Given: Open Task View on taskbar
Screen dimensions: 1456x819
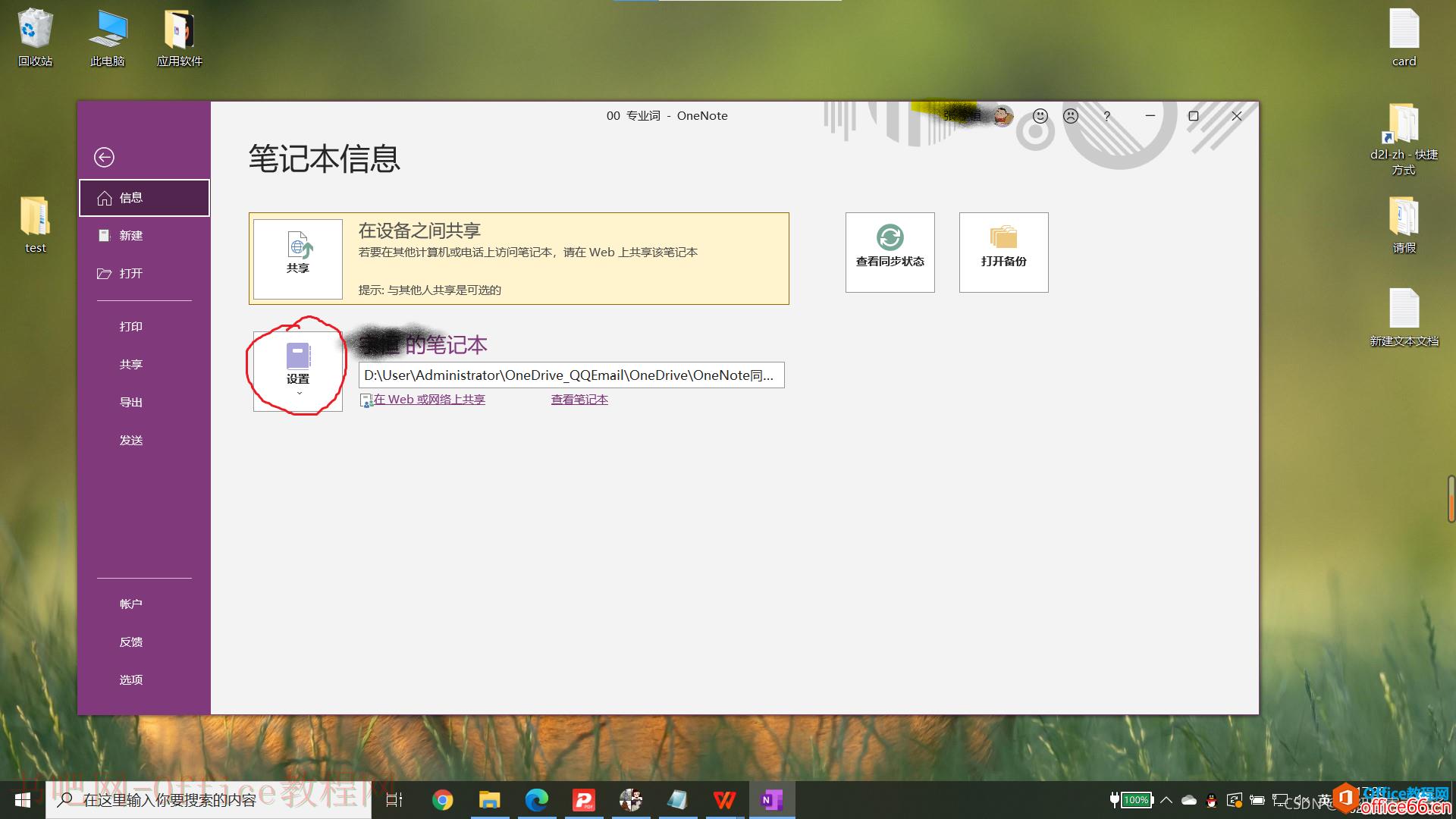Looking at the screenshot, I should tap(394, 800).
